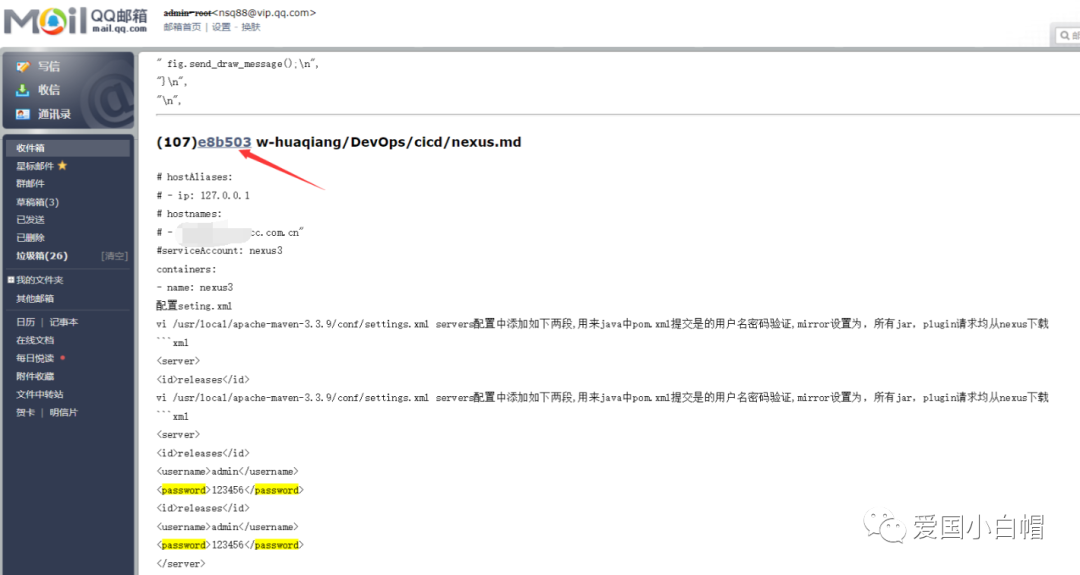
Task: Open 通讯录 contacts
Action: 54,114
